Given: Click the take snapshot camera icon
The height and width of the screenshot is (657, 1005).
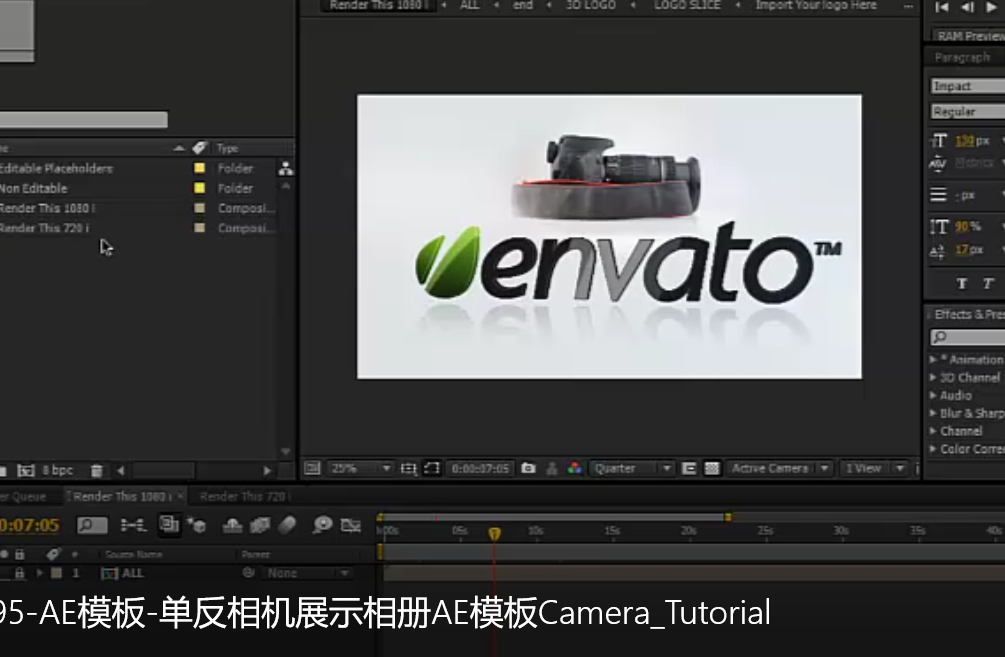Looking at the screenshot, I should point(528,469).
